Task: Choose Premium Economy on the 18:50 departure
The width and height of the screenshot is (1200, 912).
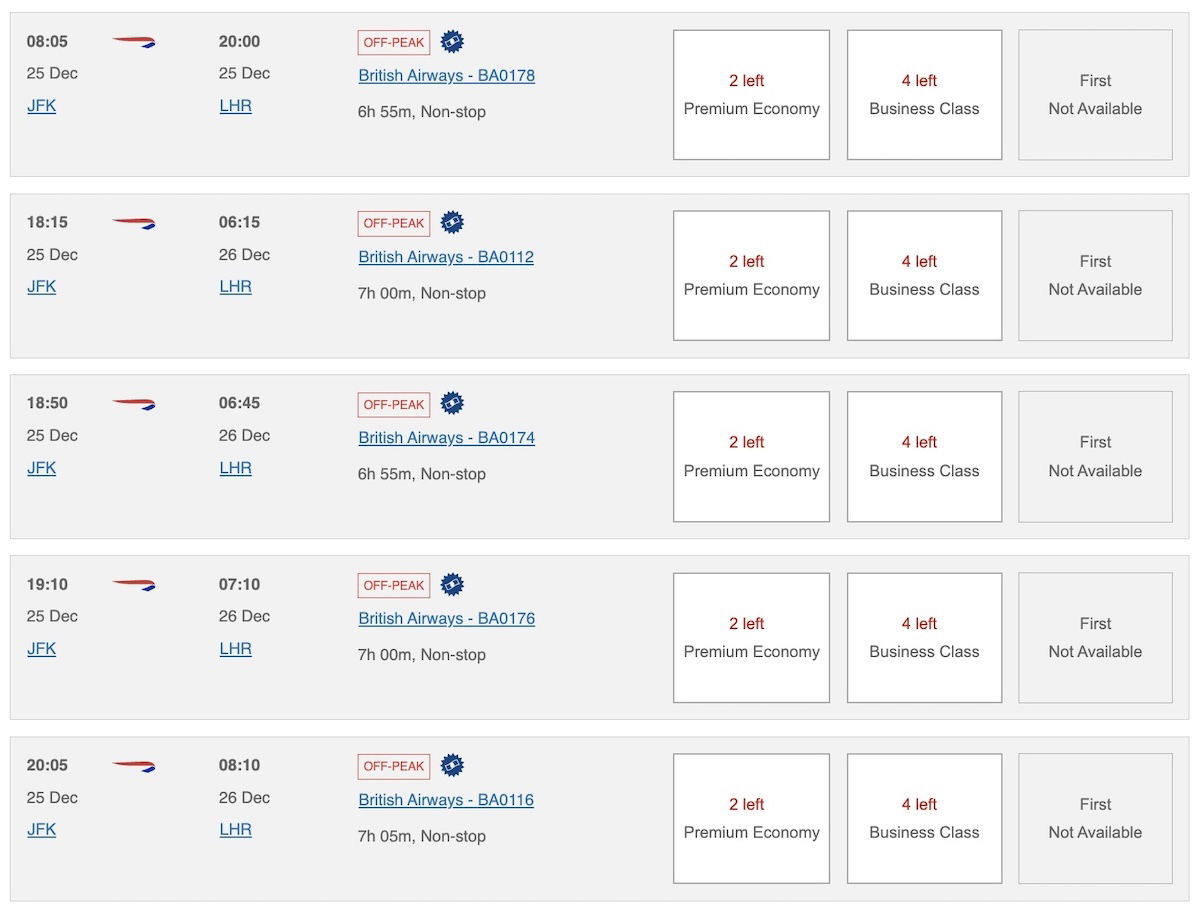Action: [751, 457]
